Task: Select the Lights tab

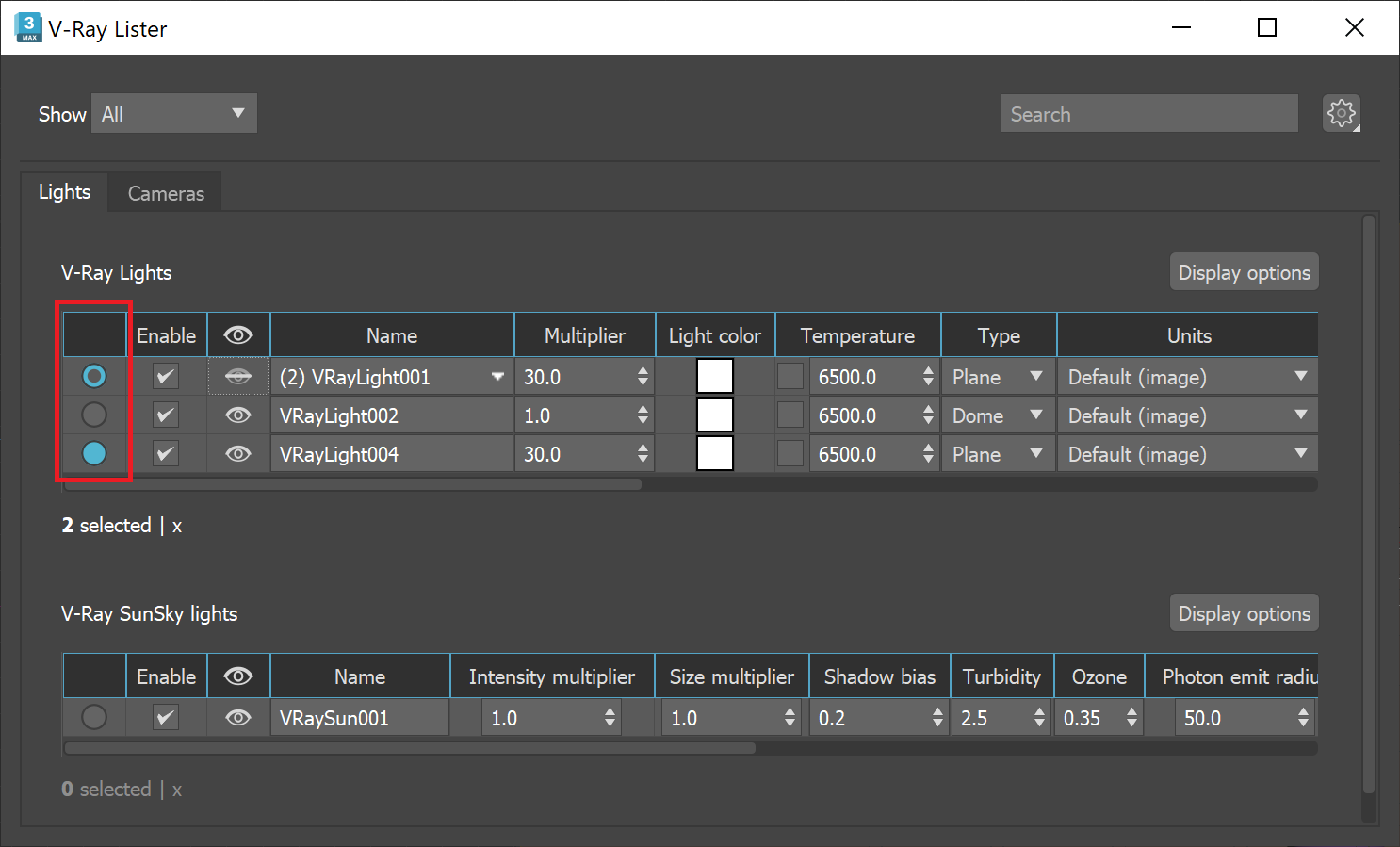Action: (x=63, y=192)
